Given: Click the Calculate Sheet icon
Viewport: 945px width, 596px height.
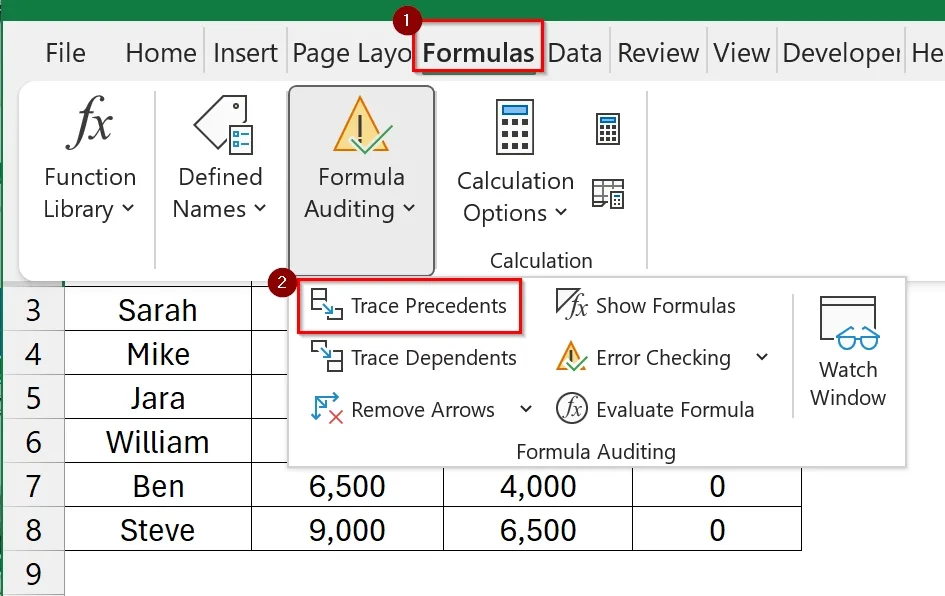Looking at the screenshot, I should pyautogui.click(x=608, y=194).
